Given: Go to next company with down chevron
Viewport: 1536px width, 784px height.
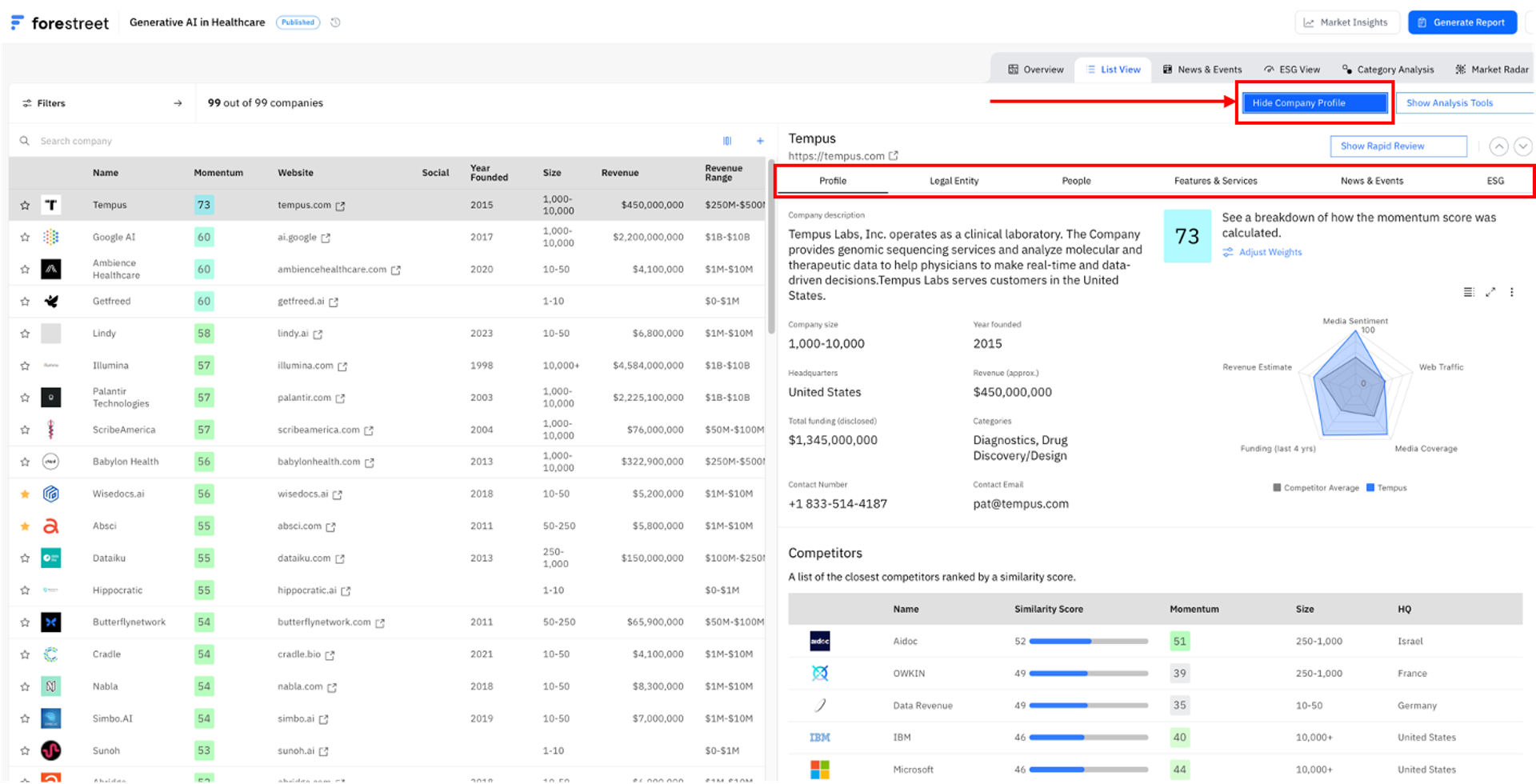Looking at the screenshot, I should coord(1523,146).
